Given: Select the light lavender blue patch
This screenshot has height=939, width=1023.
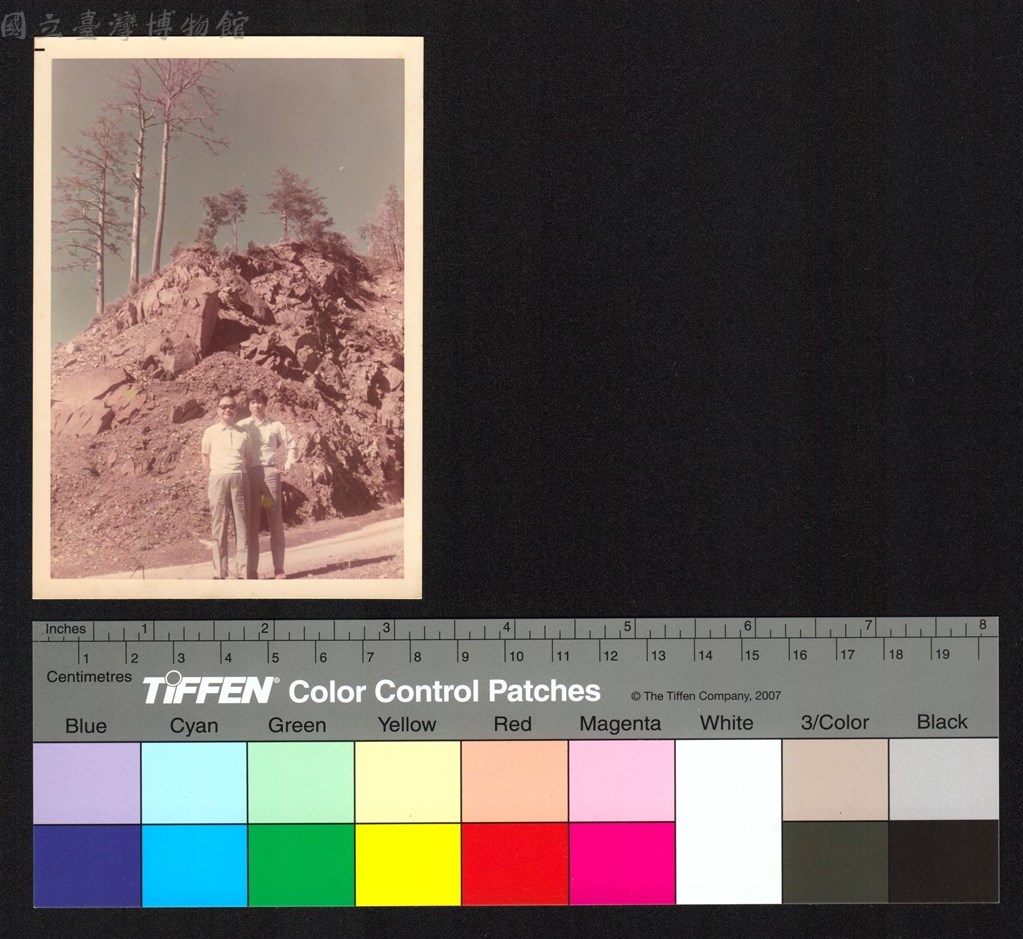Looking at the screenshot, I should pyautogui.click(x=87, y=783).
